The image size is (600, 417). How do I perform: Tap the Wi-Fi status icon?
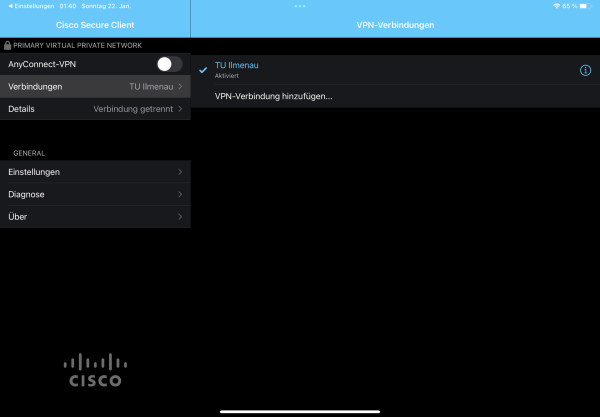point(556,6)
